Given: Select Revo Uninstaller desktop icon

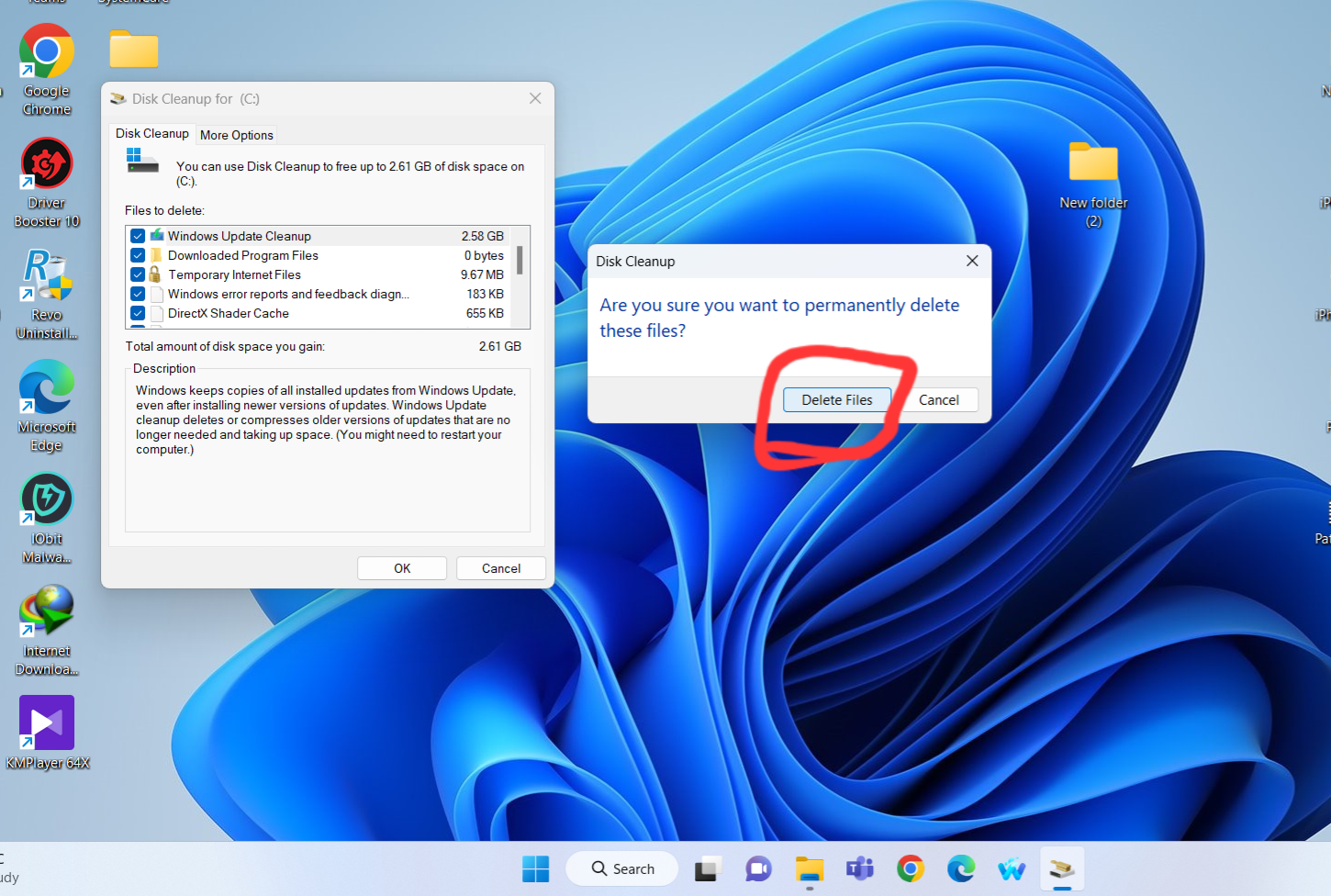Looking at the screenshot, I should coord(47,277).
